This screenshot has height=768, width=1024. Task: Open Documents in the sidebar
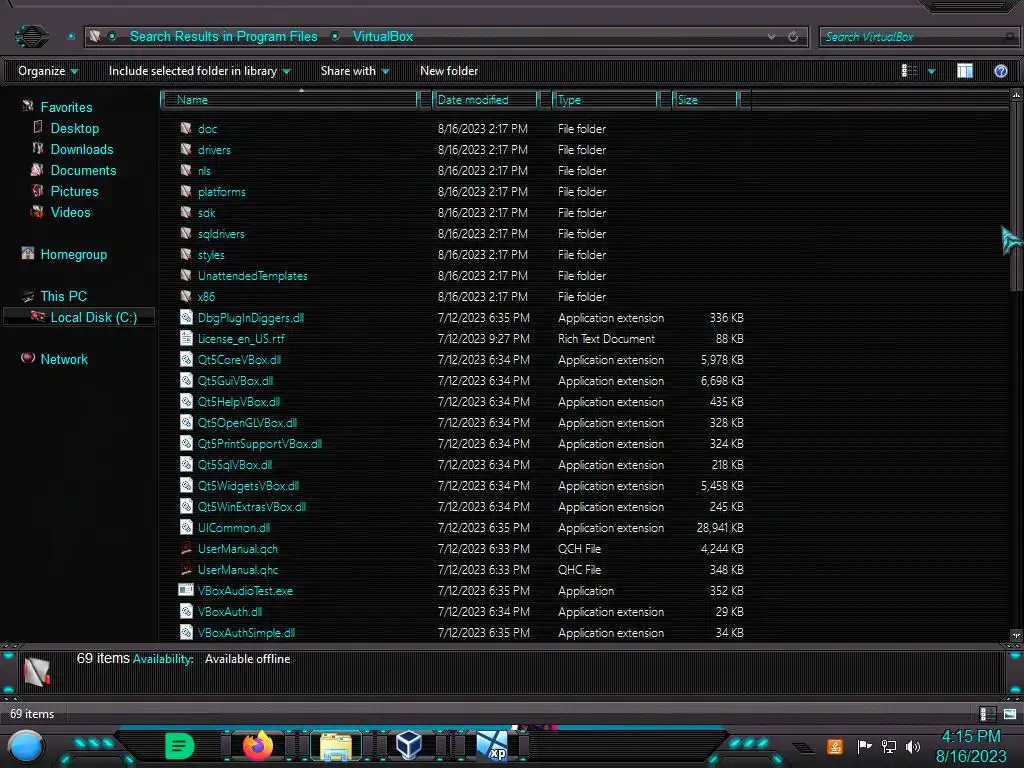(x=83, y=170)
